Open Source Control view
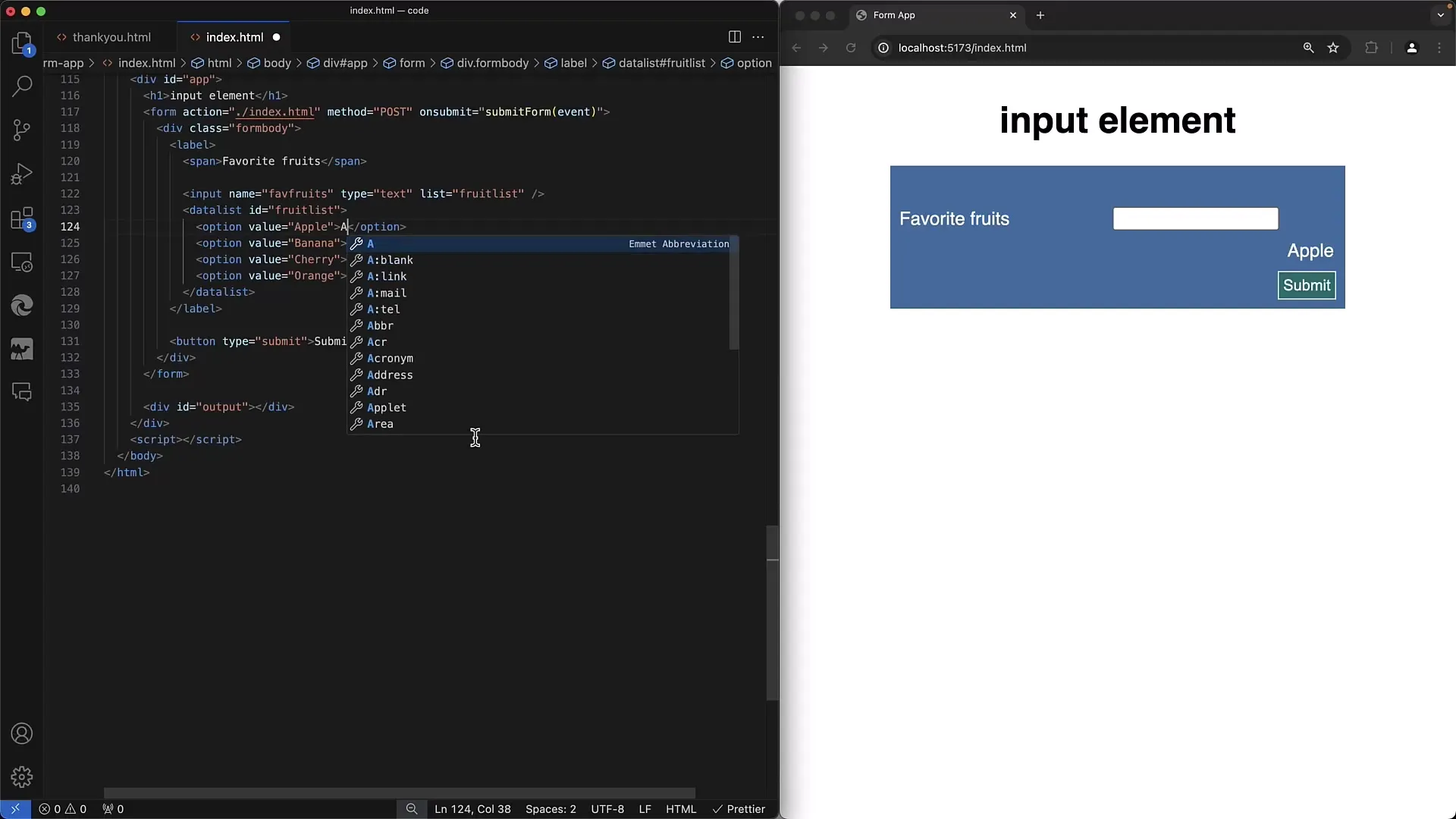The image size is (1456, 819). point(22,130)
